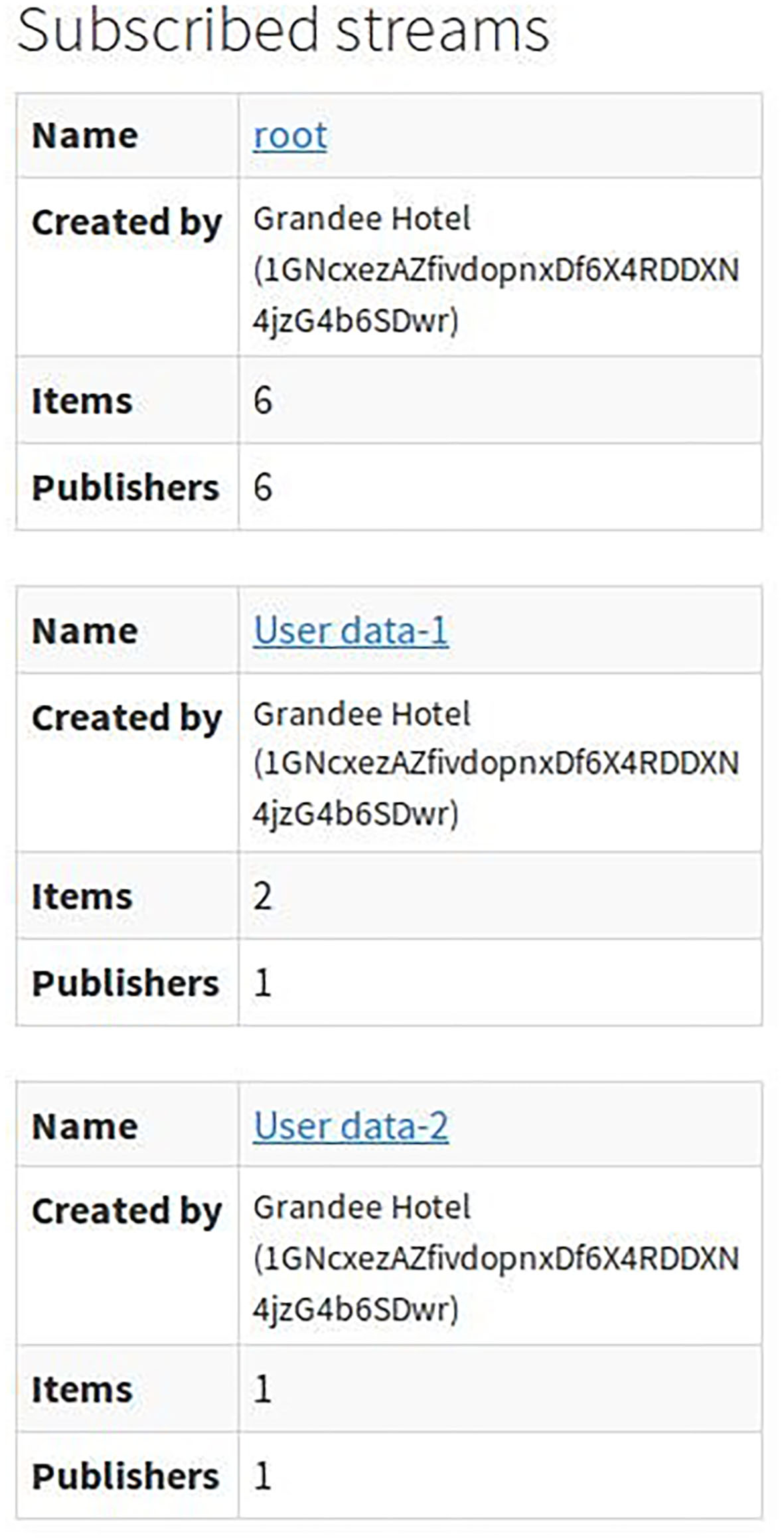The width and height of the screenshot is (784, 1538).
Task: Click the Items value 2 for User data-1
Action: pyautogui.click(x=263, y=896)
